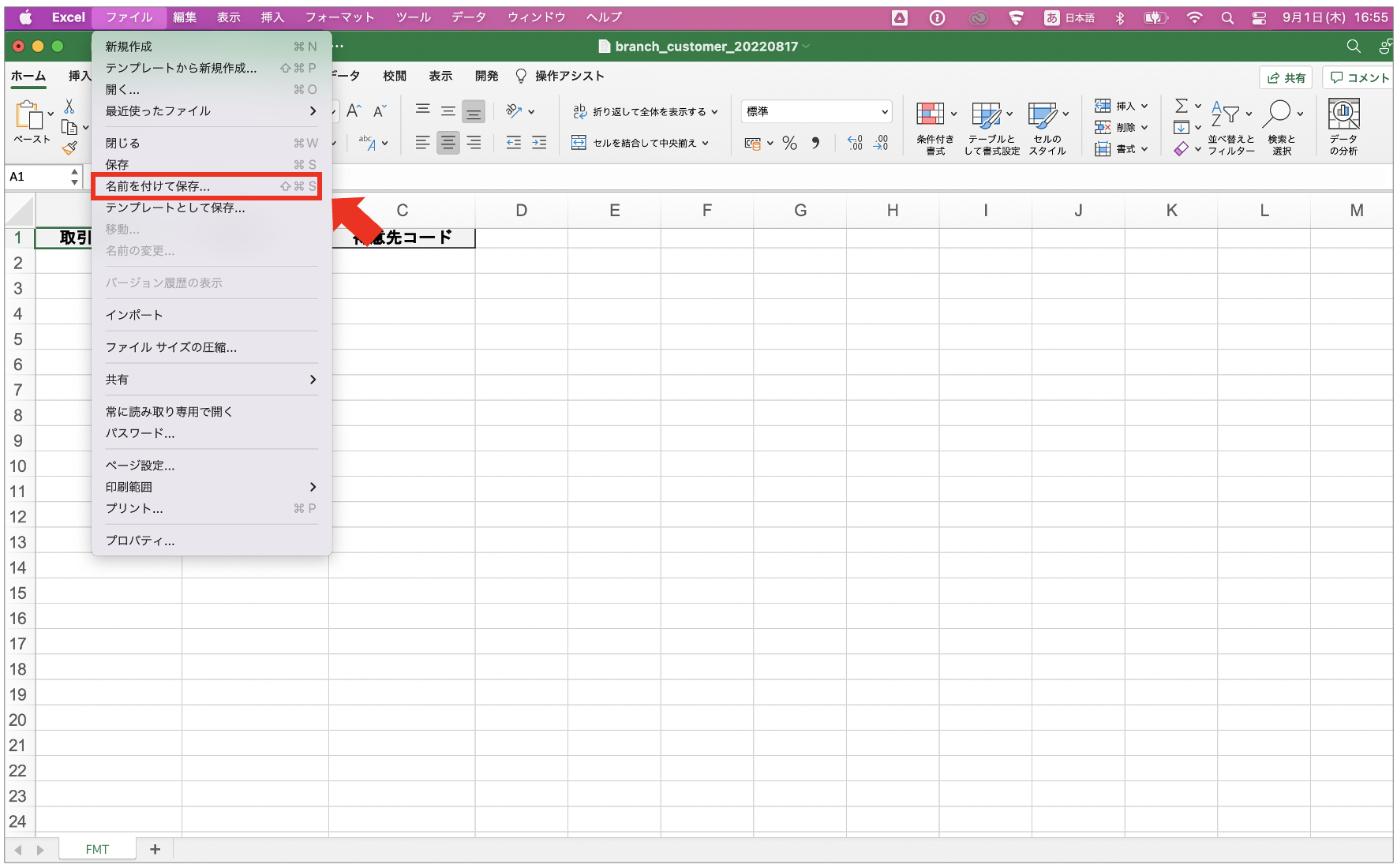Choose 保存 menu item
Viewport: 1397px width, 868px height.
click(x=212, y=165)
